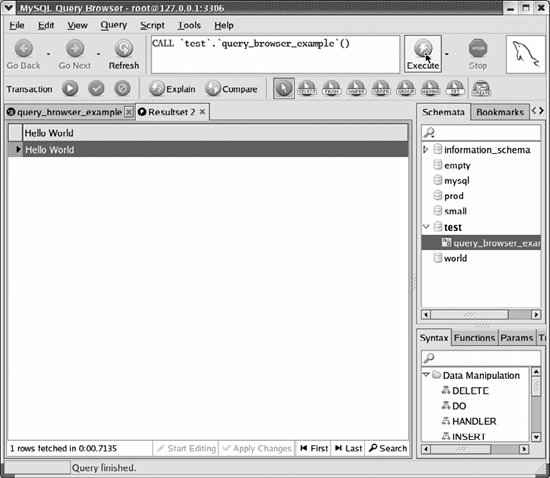Click the Search resultset button

[x=388, y=448]
